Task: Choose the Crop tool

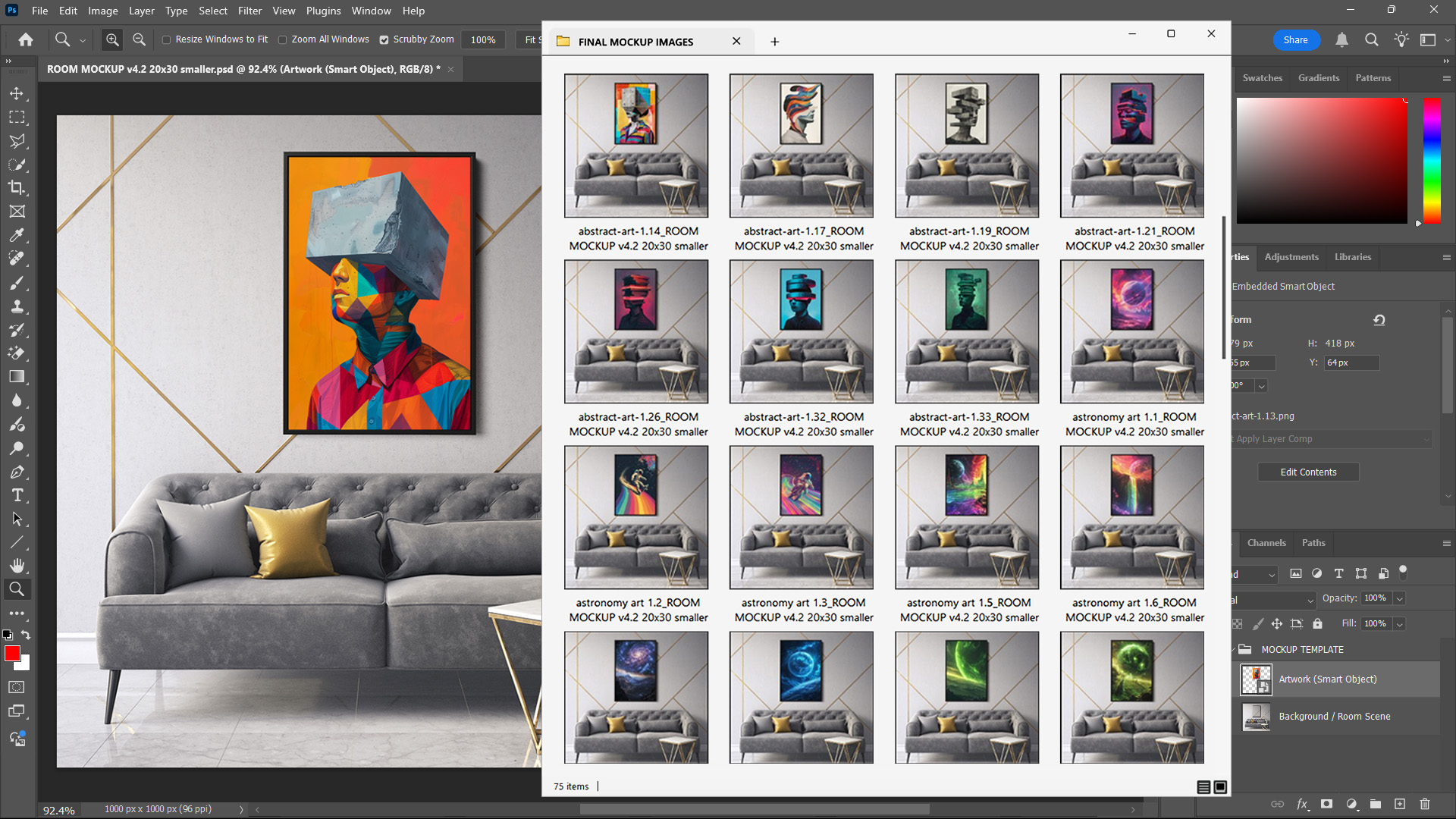Action: click(17, 188)
